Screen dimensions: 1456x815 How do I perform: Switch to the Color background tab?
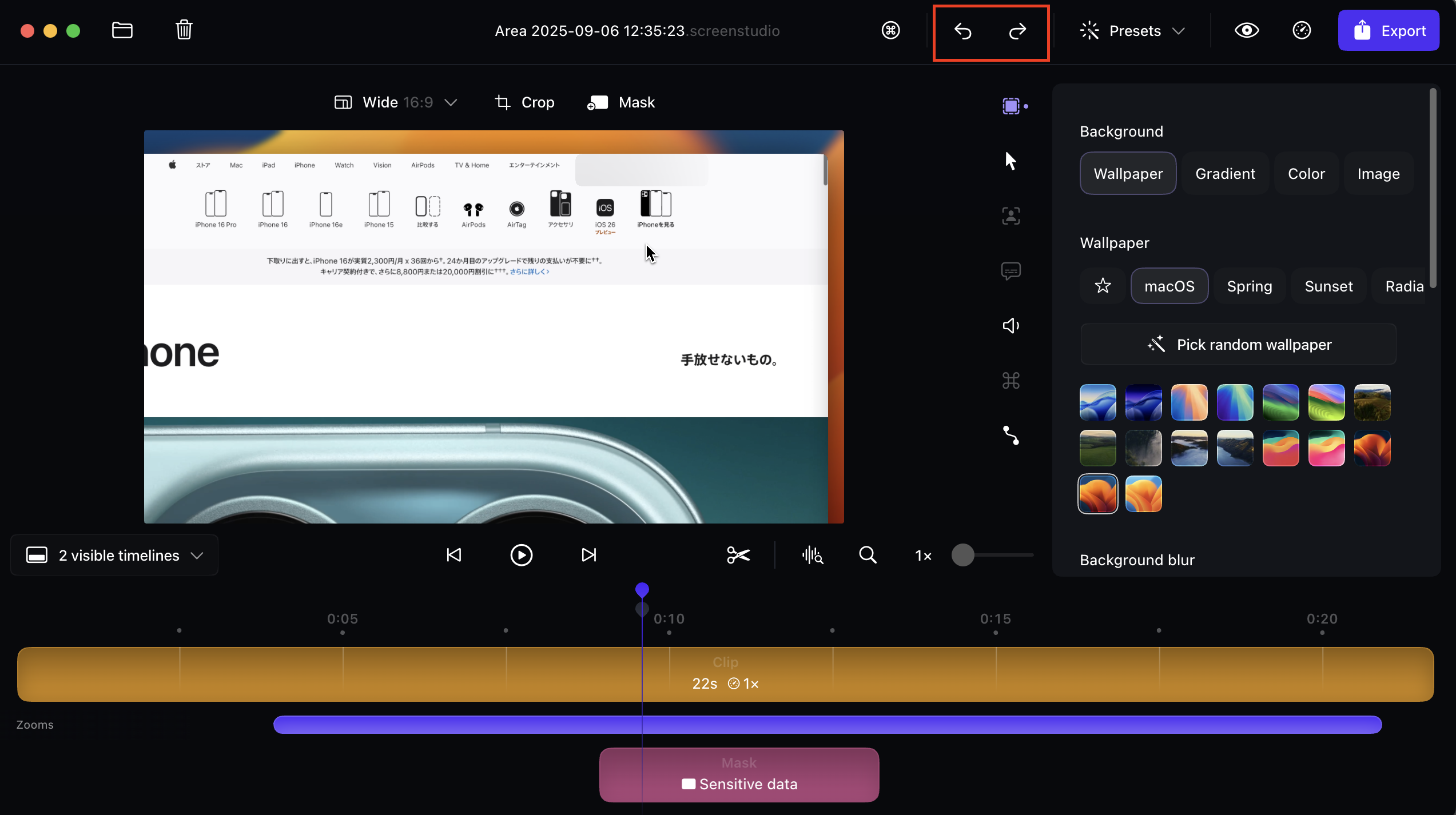pyautogui.click(x=1306, y=173)
